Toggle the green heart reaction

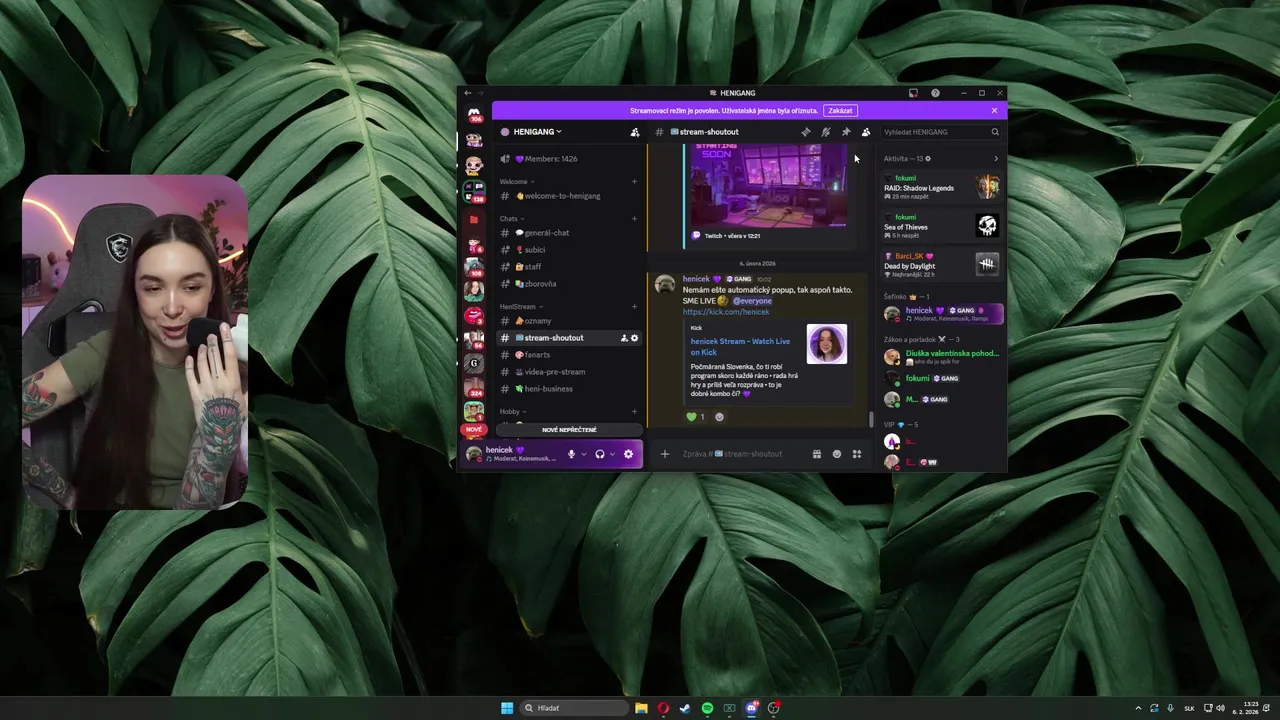(696, 417)
